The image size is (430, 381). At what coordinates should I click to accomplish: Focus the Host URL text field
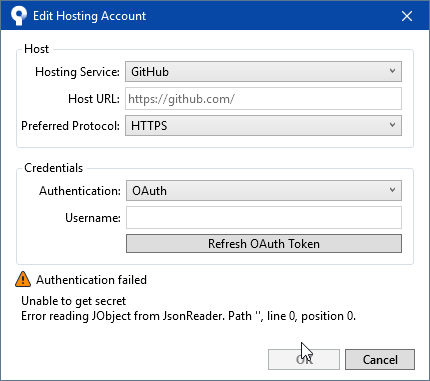pos(263,99)
